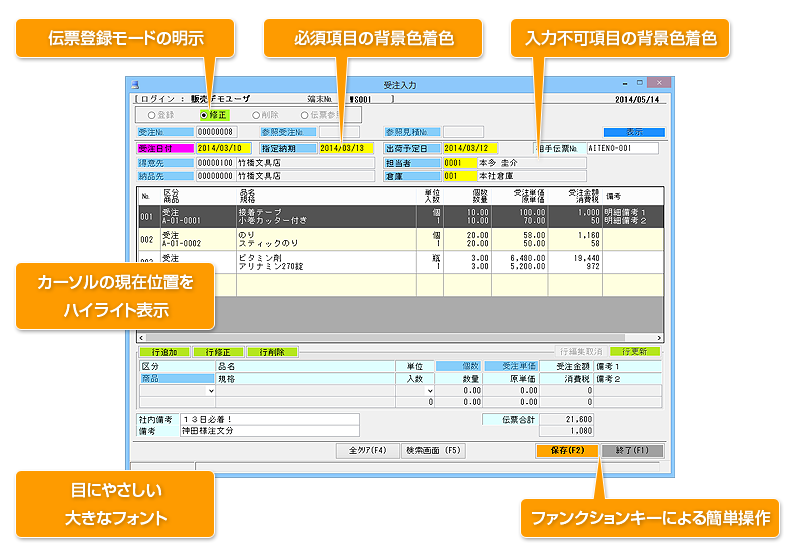The image size is (800, 559).
Task: Click the 得意先 code field 00000100
Action: pos(216,163)
